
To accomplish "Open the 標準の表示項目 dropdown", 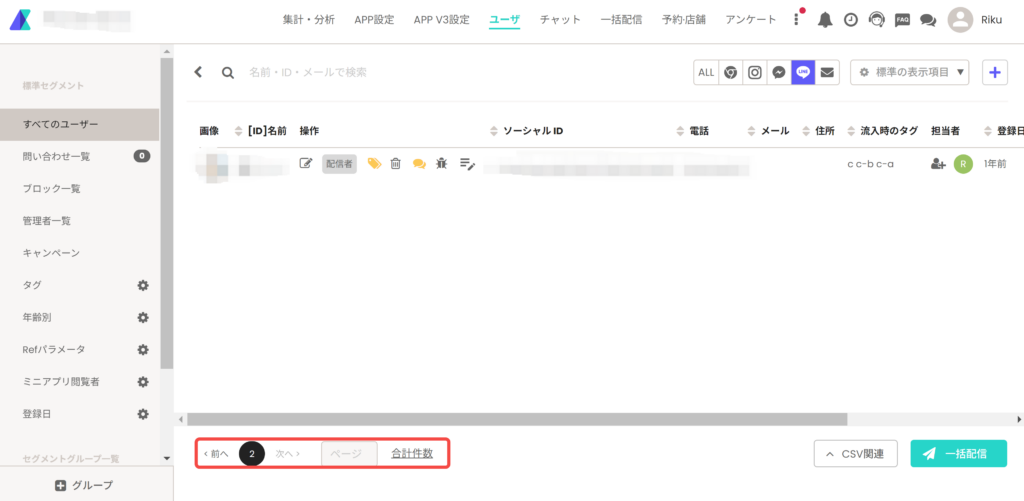I will [910, 72].
